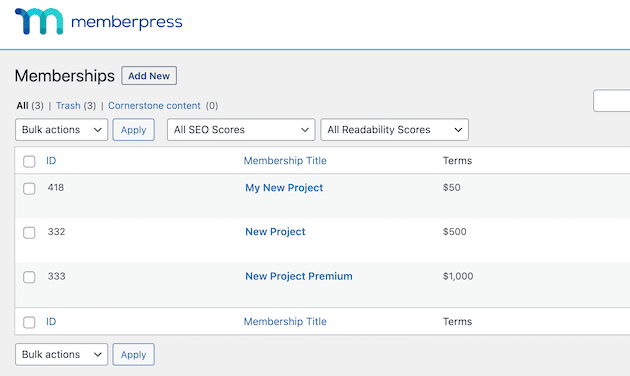Image resolution: width=630 pixels, height=376 pixels.
Task: Toggle the select-all checkbox in table header
Action: click(x=29, y=161)
